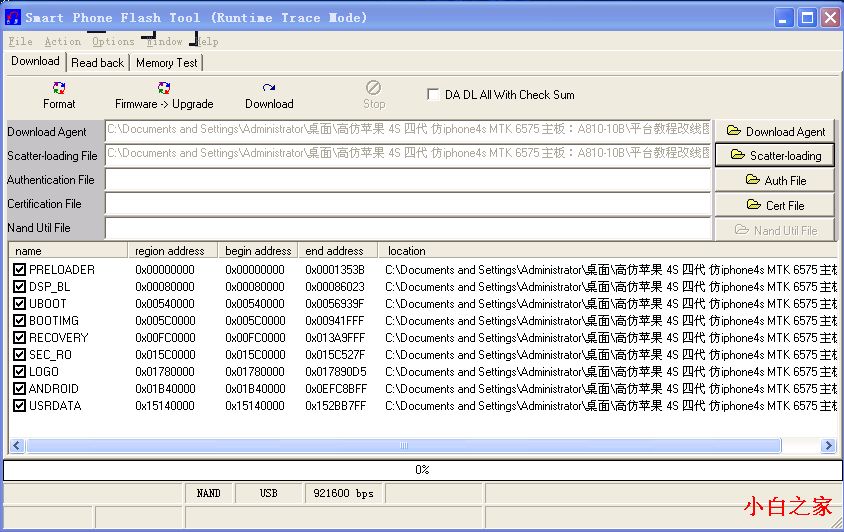Uncheck the PRELOADER checkbox
The height and width of the screenshot is (532, 844).
[x=19, y=269]
